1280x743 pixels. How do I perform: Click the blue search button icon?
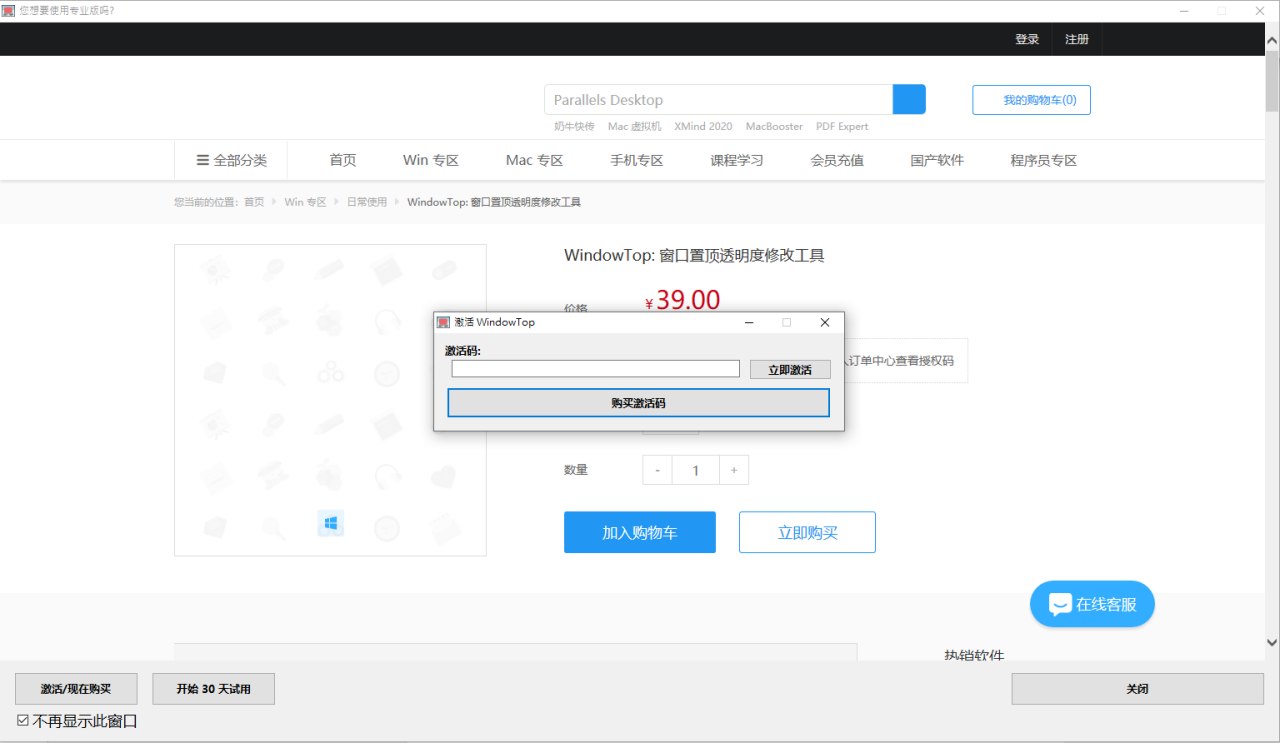909,100
